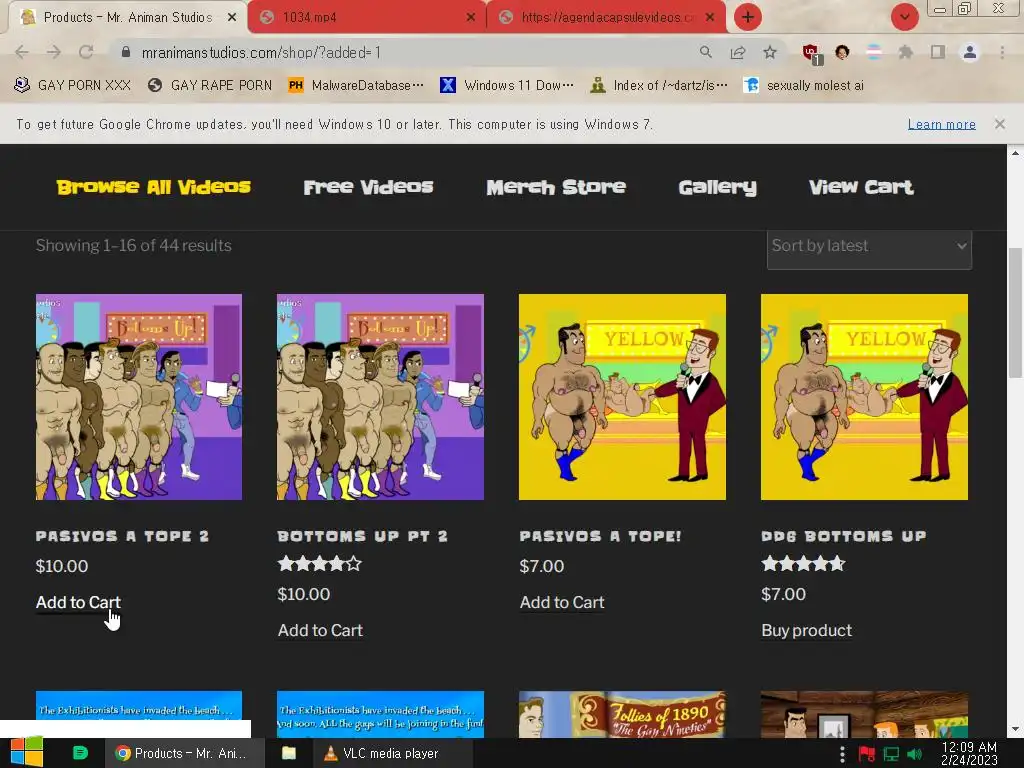
Task: Open the Chrome three-dot menu
Action: pyautogui.click(x=1002, y=52)
